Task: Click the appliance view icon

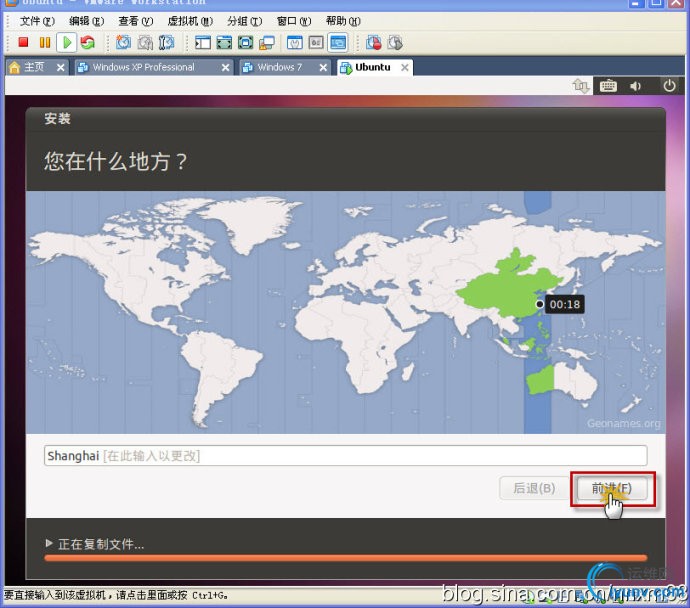Action: point(316,43)
